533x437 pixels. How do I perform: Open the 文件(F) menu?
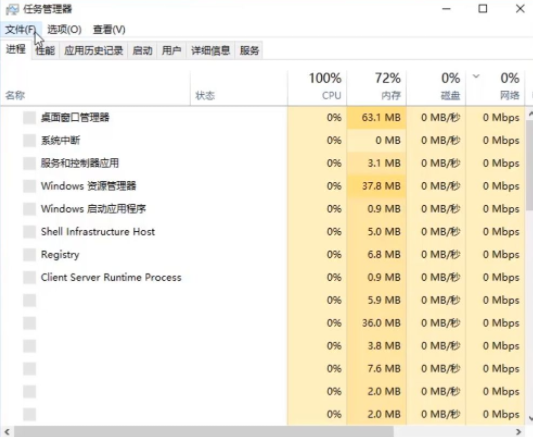pos(20,30)
